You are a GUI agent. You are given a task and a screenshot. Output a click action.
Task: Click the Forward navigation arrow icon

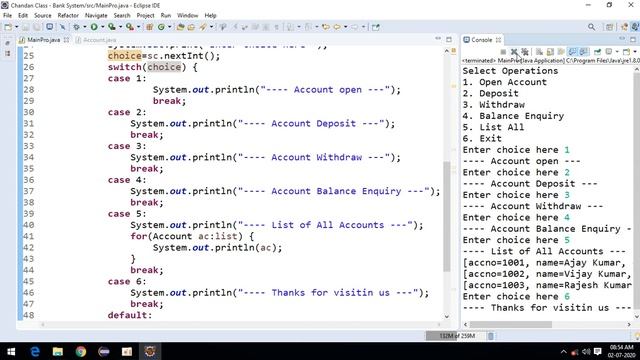[355, 27]
